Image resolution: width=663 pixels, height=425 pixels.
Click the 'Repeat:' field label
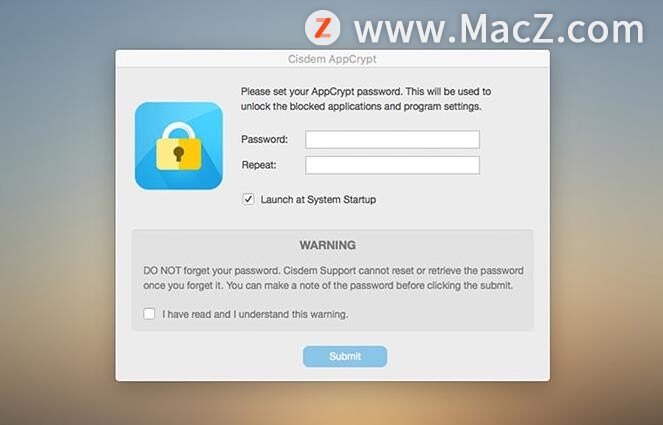pos(259,165)
